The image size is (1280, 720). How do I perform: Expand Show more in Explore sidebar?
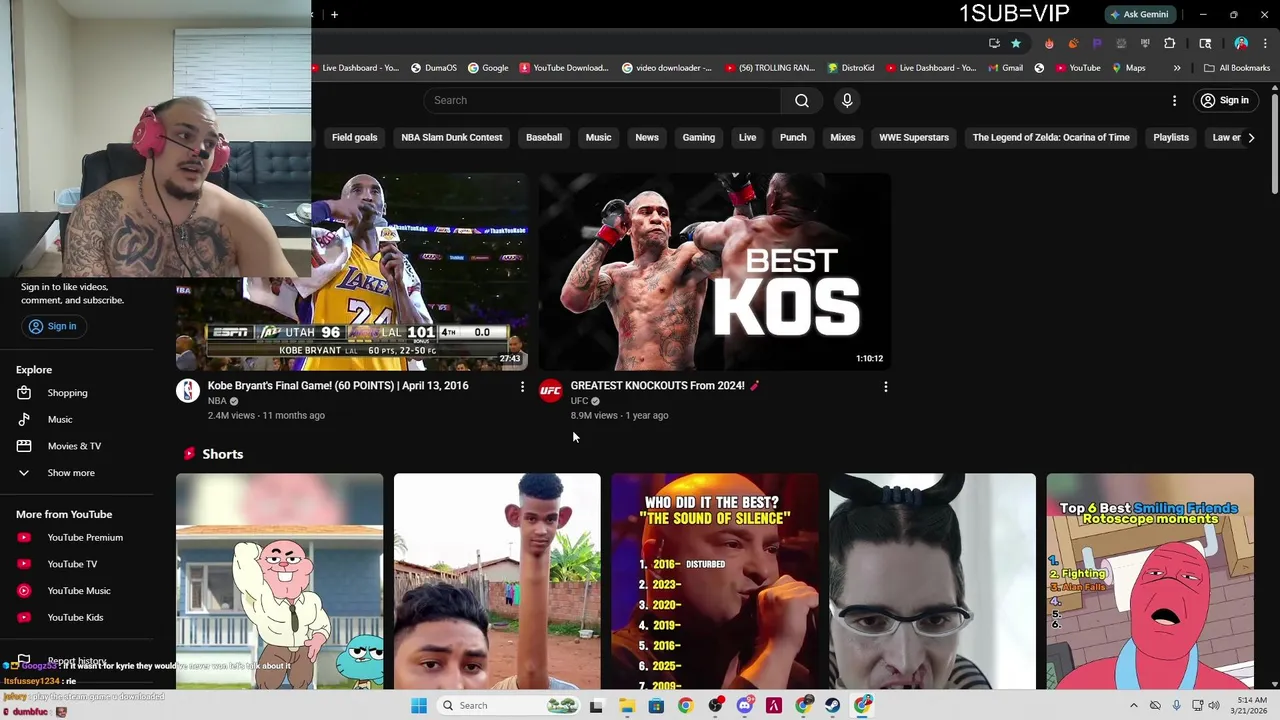pyautogui.click(x=70, y=473)
